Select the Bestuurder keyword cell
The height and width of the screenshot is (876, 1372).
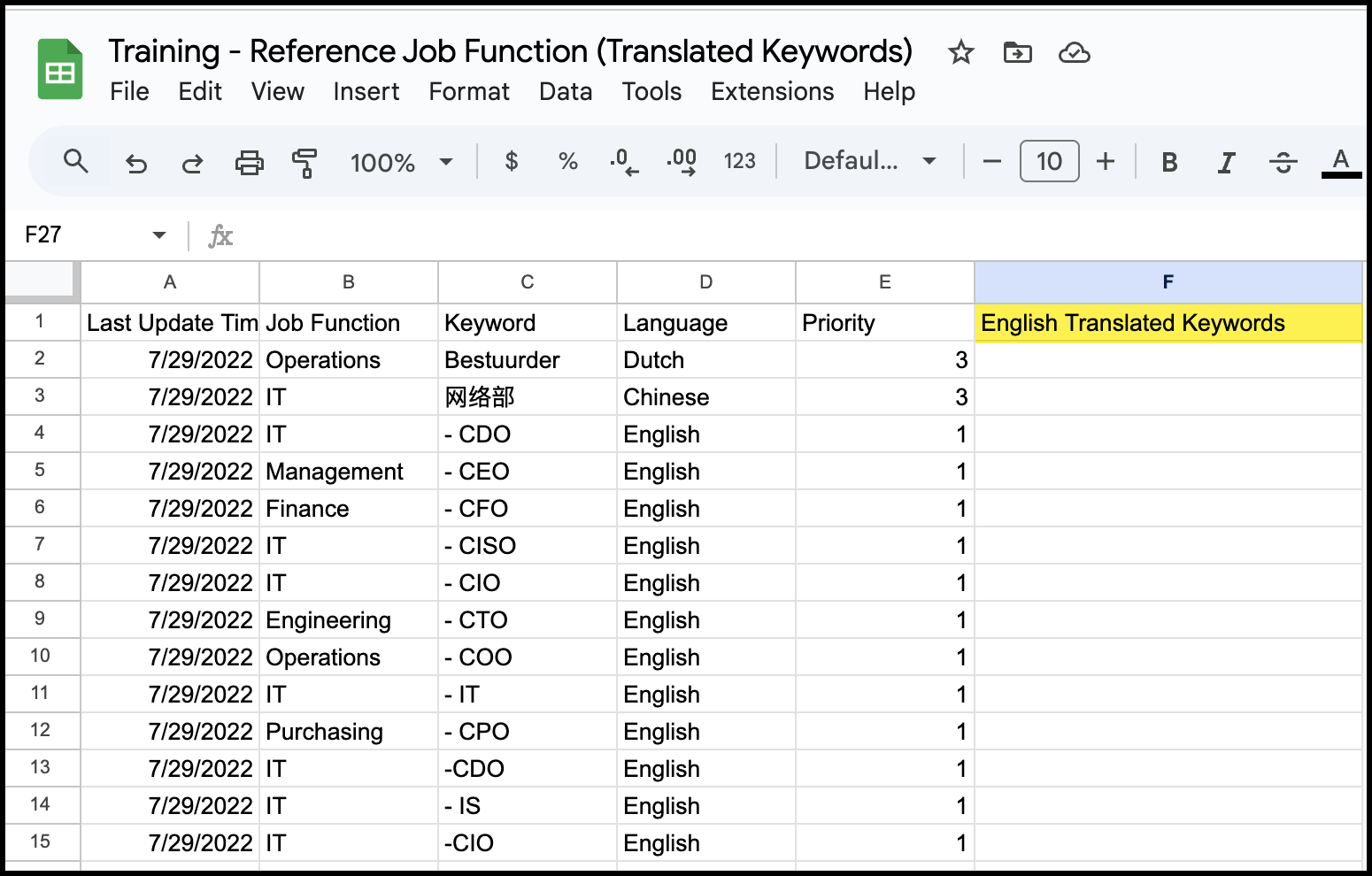pos(528,360)
